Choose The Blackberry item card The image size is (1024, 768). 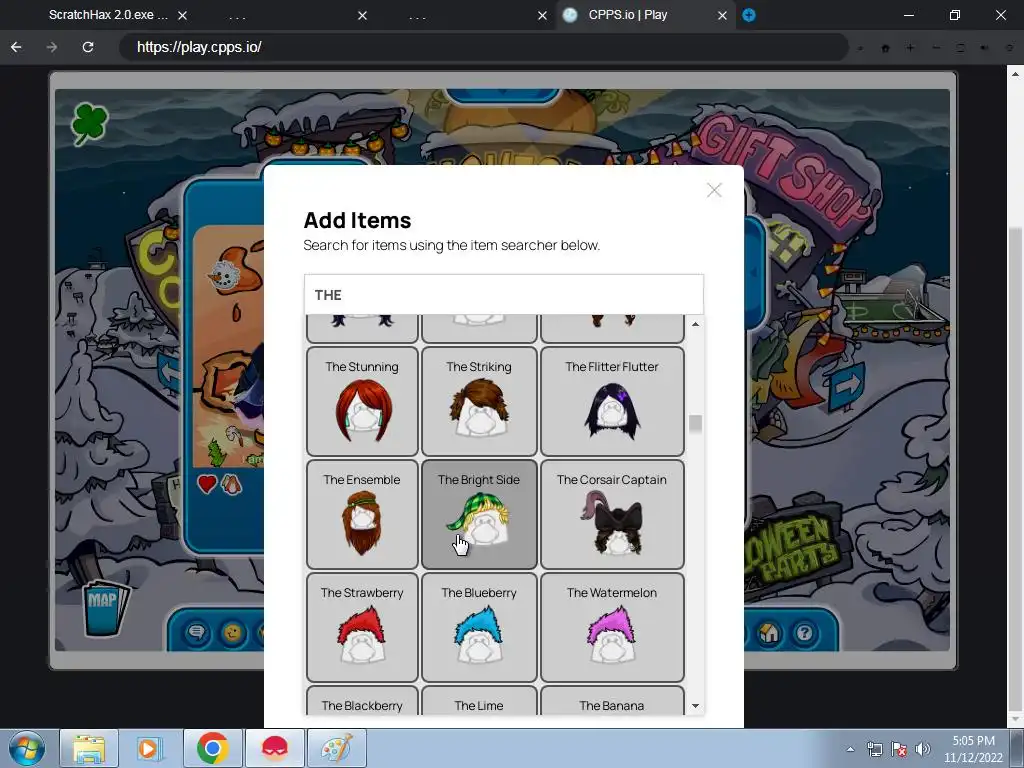[362, 701]
